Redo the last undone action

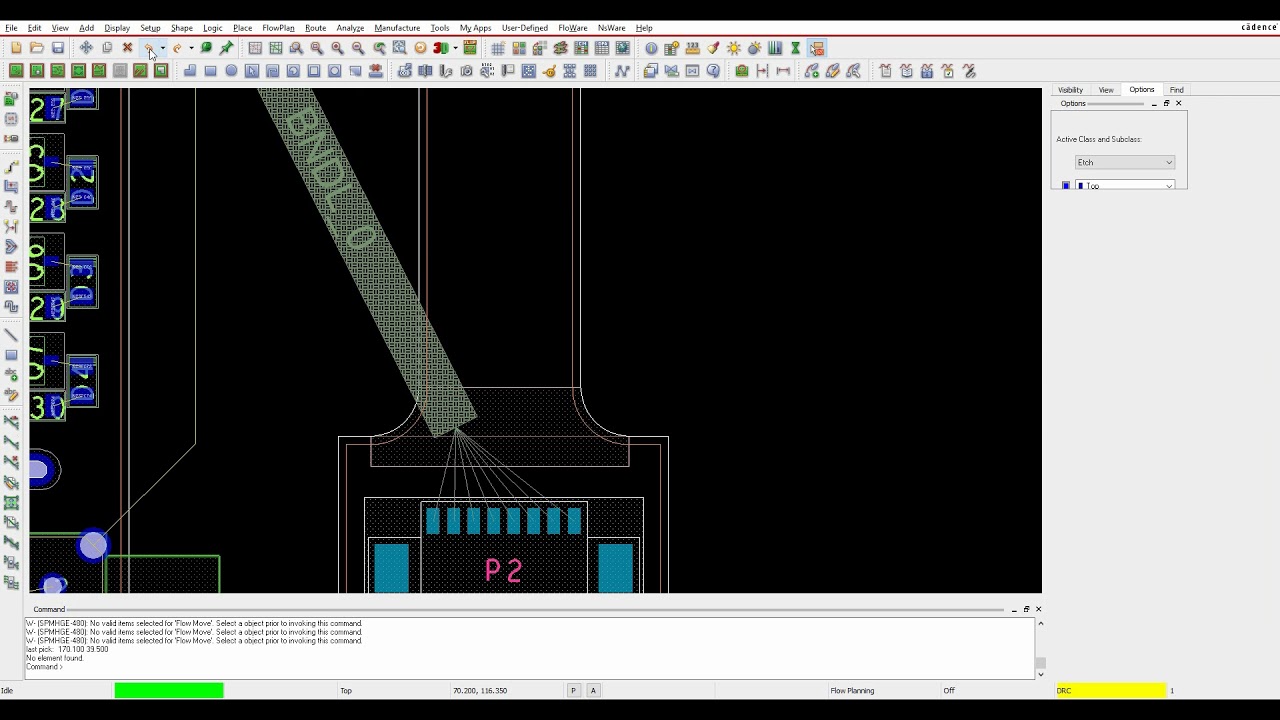tap(177, 48)
